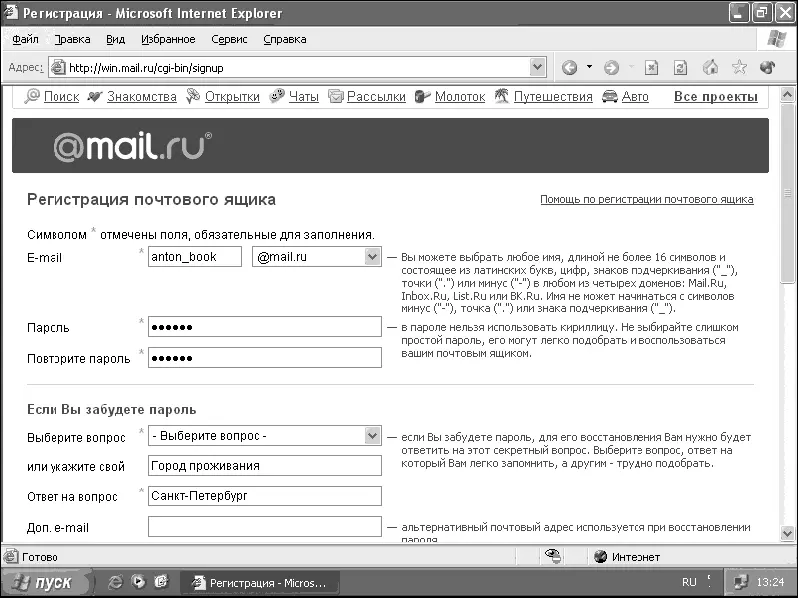The width and height of the screenshot is (798, 598).
Task: Click the E-mail name field with anton_book
Action: click(194, 257)
